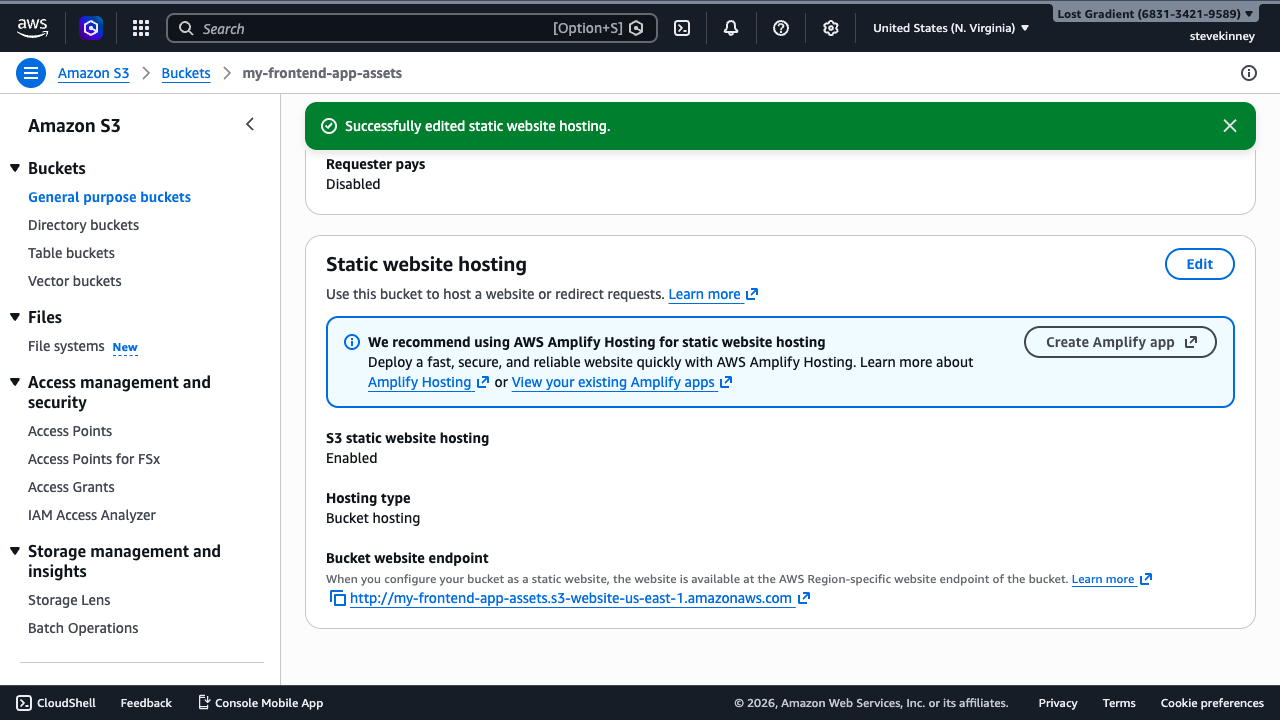Collapse the Buckets section
1280x720 pixels.
[15, 168]
